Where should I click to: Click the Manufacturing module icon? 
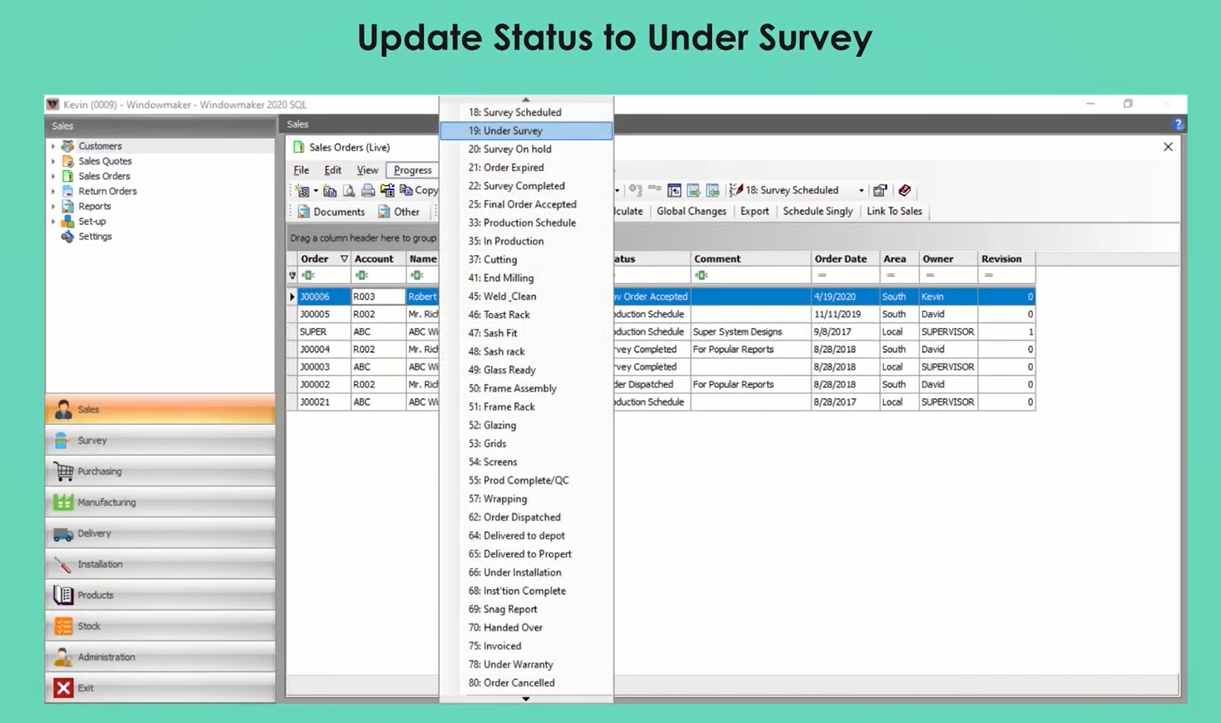pyautogui.click(x=64, y=502)
